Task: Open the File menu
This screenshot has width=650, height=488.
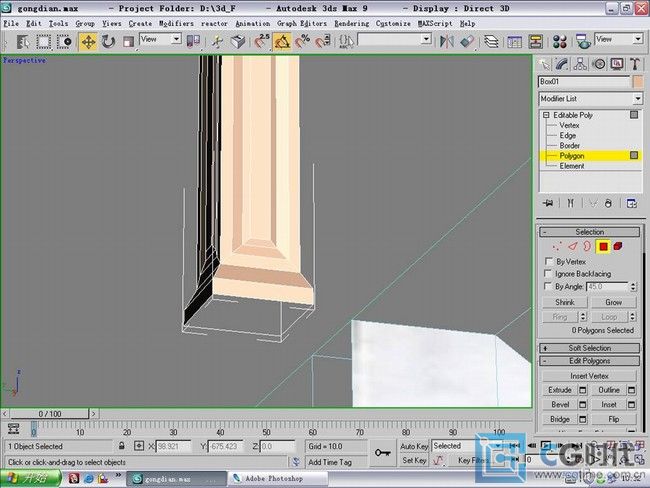Action: (x=11, y=24)
